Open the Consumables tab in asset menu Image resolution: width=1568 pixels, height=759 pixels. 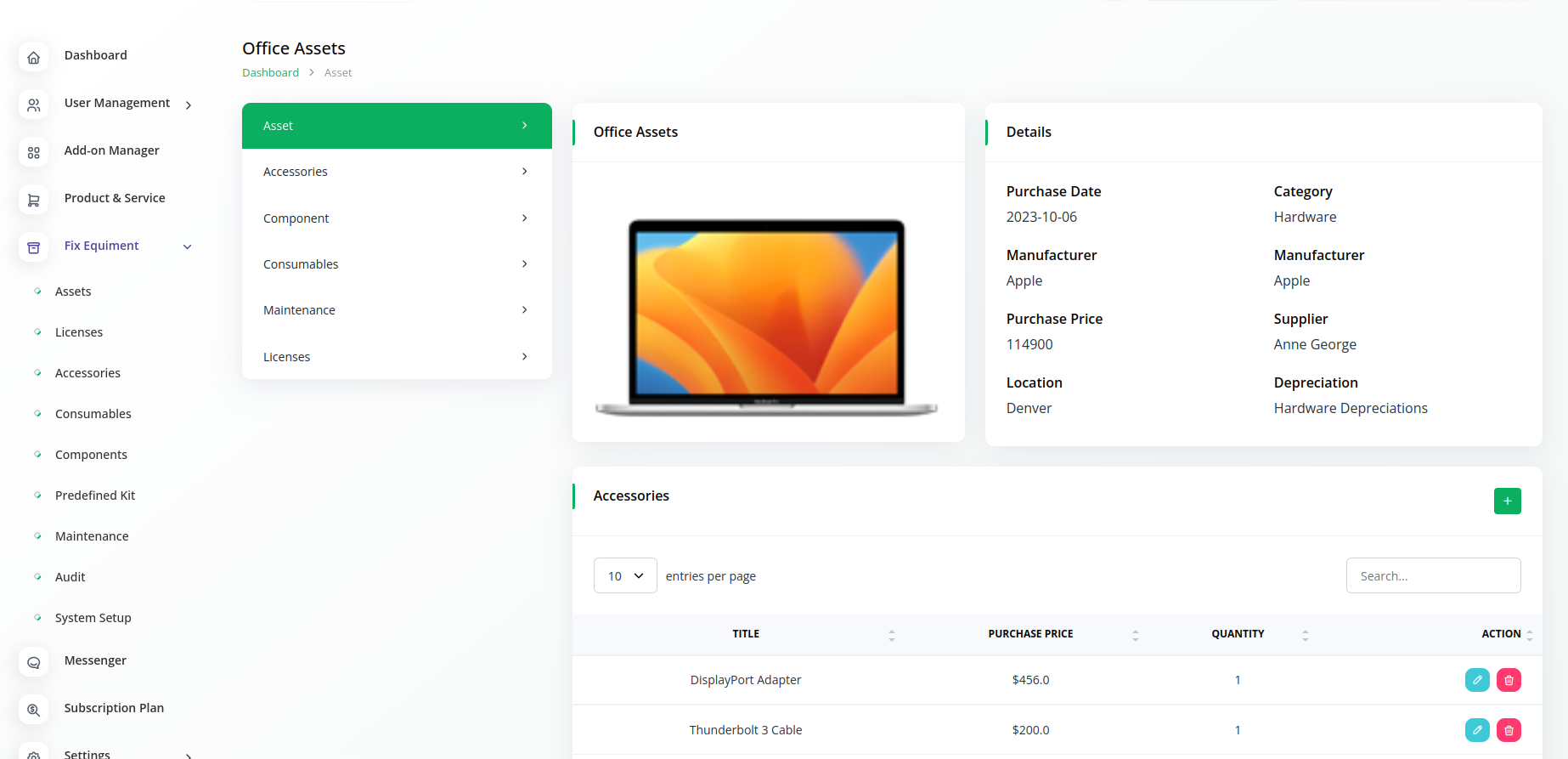(397, 264)
